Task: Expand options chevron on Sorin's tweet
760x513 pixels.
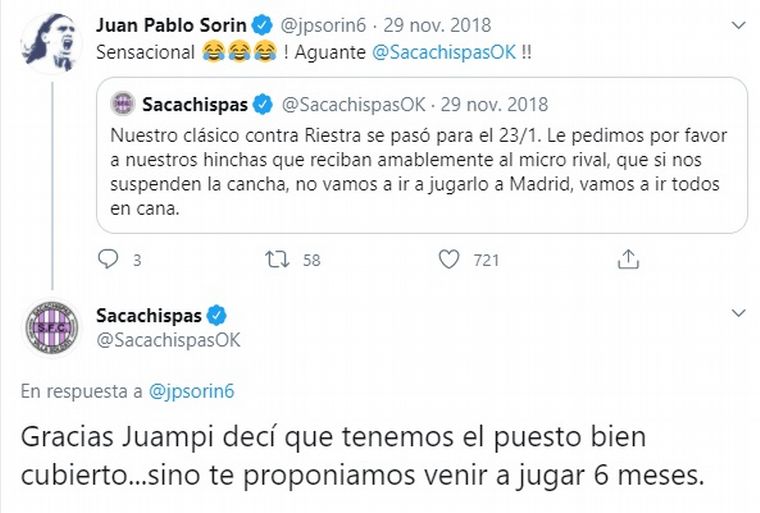Action: click(x=738, y=25)
